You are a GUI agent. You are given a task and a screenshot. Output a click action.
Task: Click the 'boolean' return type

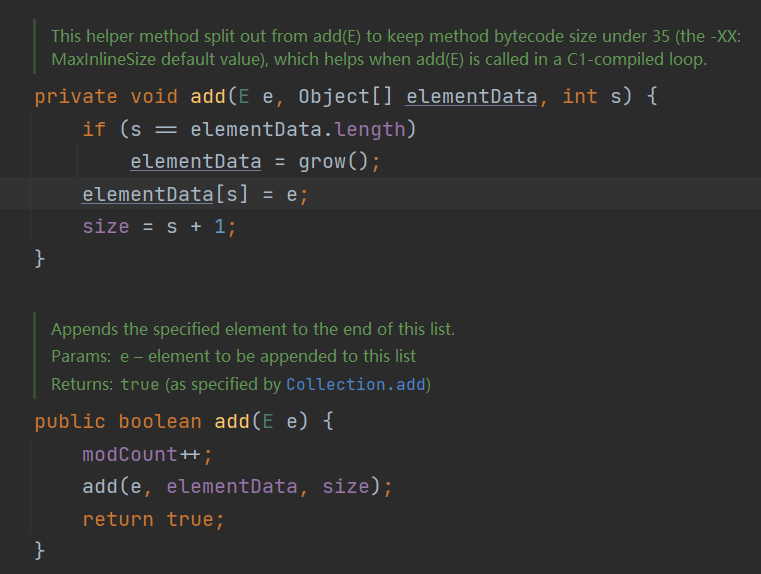click(x=160, y=422)
